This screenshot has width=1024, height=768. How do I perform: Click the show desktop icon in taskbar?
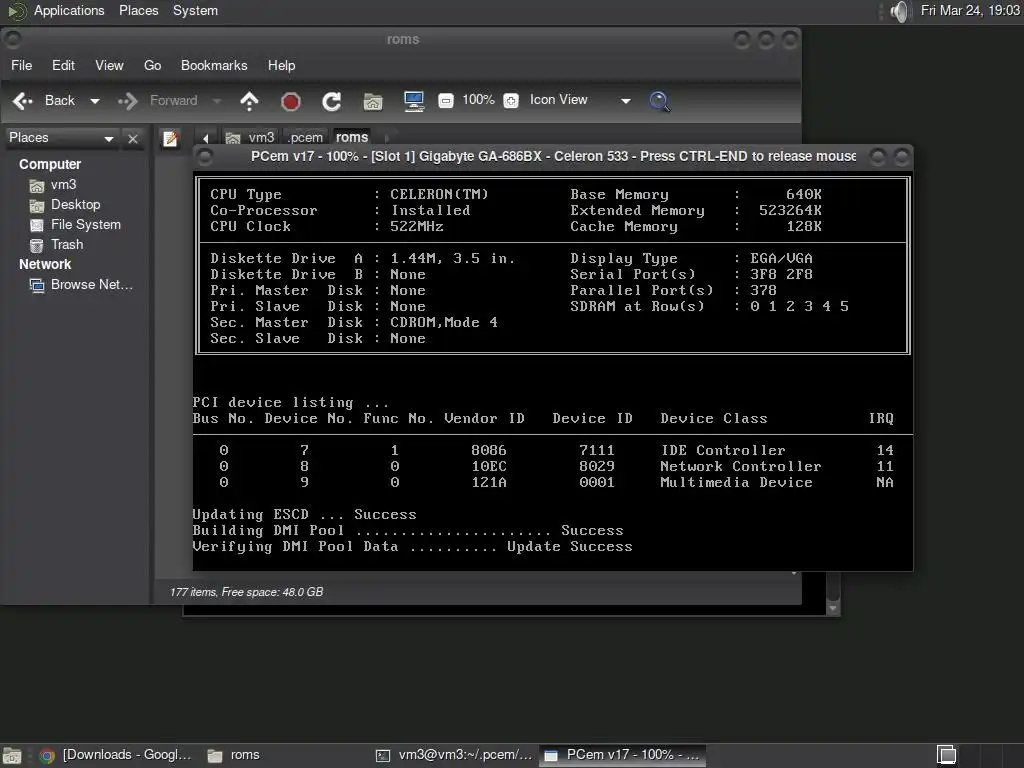tap(12, 756)
